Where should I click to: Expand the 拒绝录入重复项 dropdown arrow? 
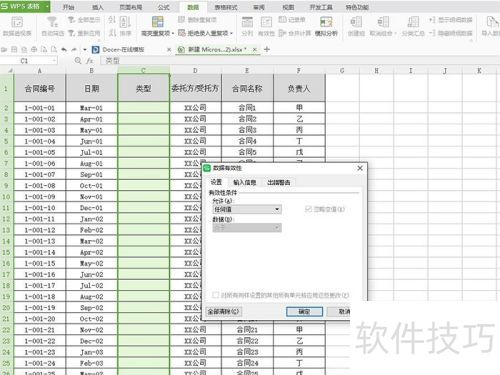point(231,33)
